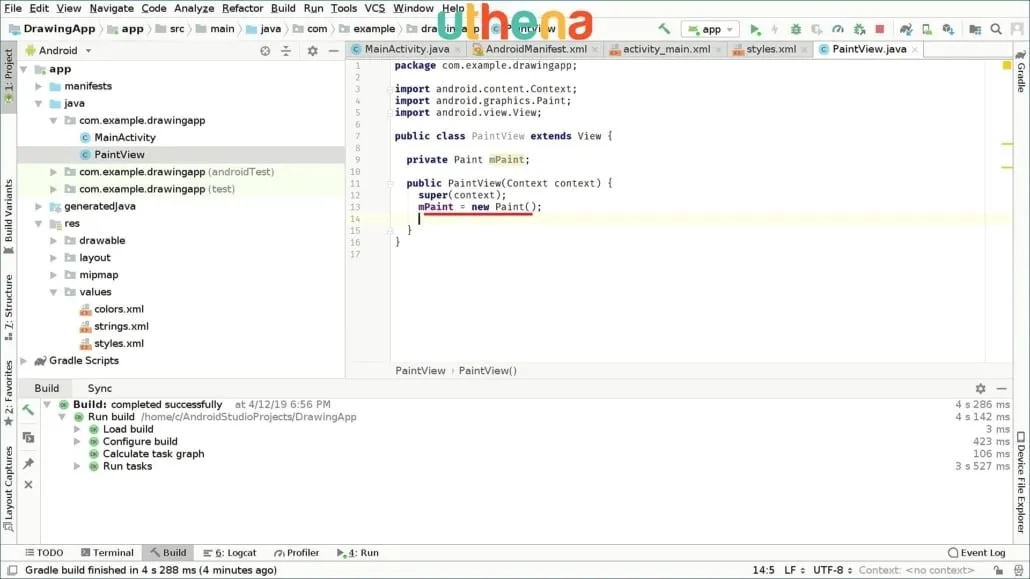
Task: Attach debugger to Android process icon
Action: click(x=859, y=29)
